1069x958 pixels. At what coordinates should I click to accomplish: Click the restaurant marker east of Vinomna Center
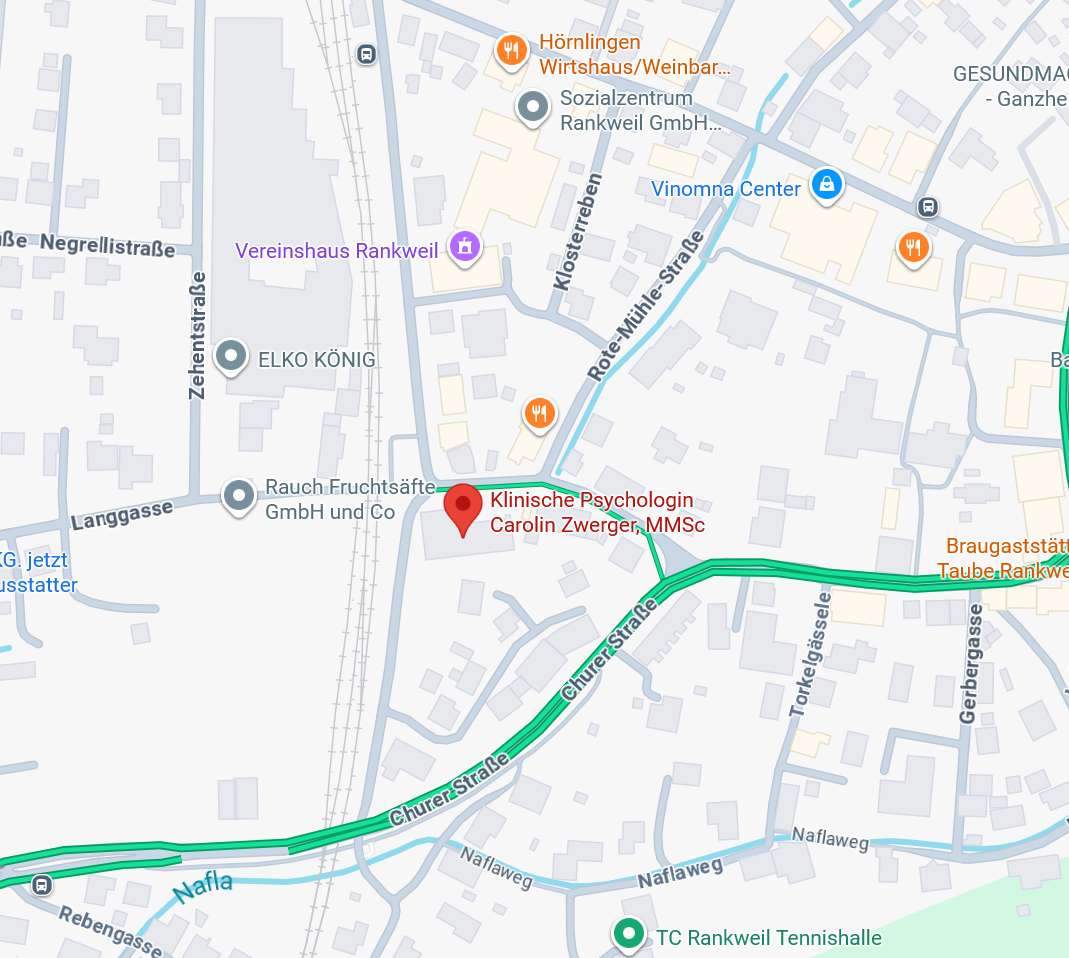pyautogui.click(x=914, y=249)
